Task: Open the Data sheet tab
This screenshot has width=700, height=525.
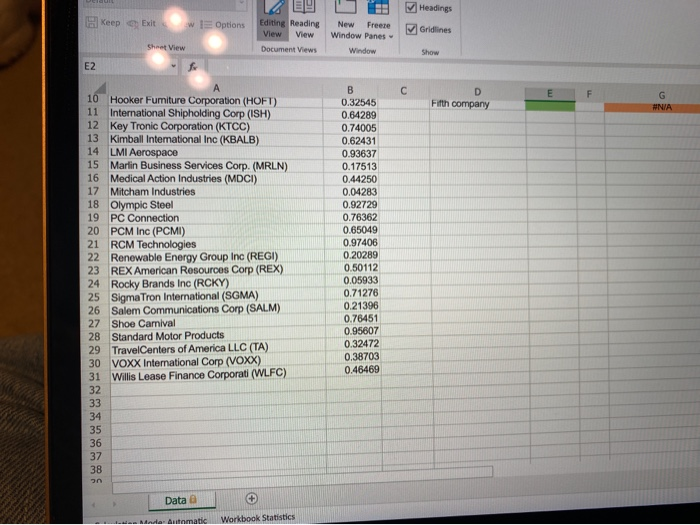Action: tap(181, 500)
